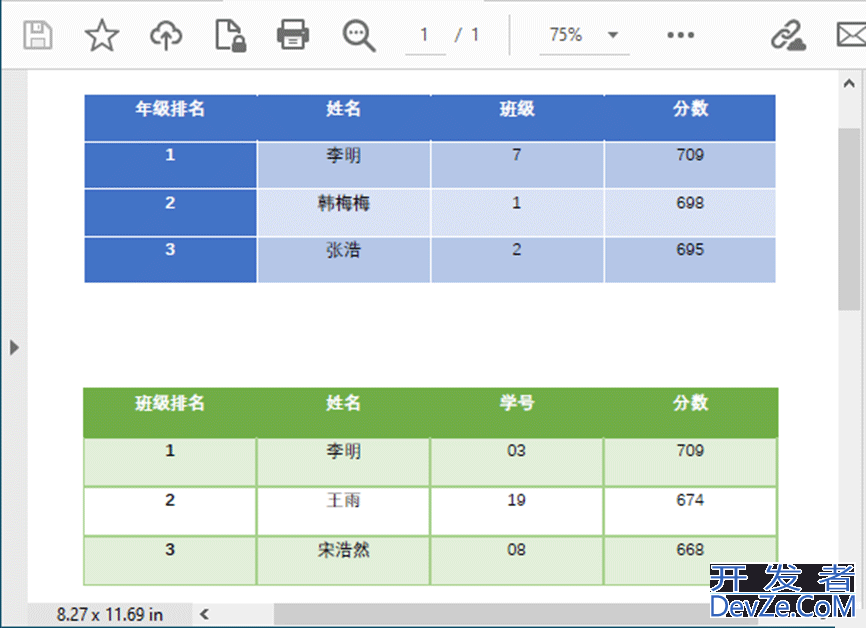The width and height of the screenshot is (866, 628).
Task: Expand the left navigation pane arrow
Action: 14,347
